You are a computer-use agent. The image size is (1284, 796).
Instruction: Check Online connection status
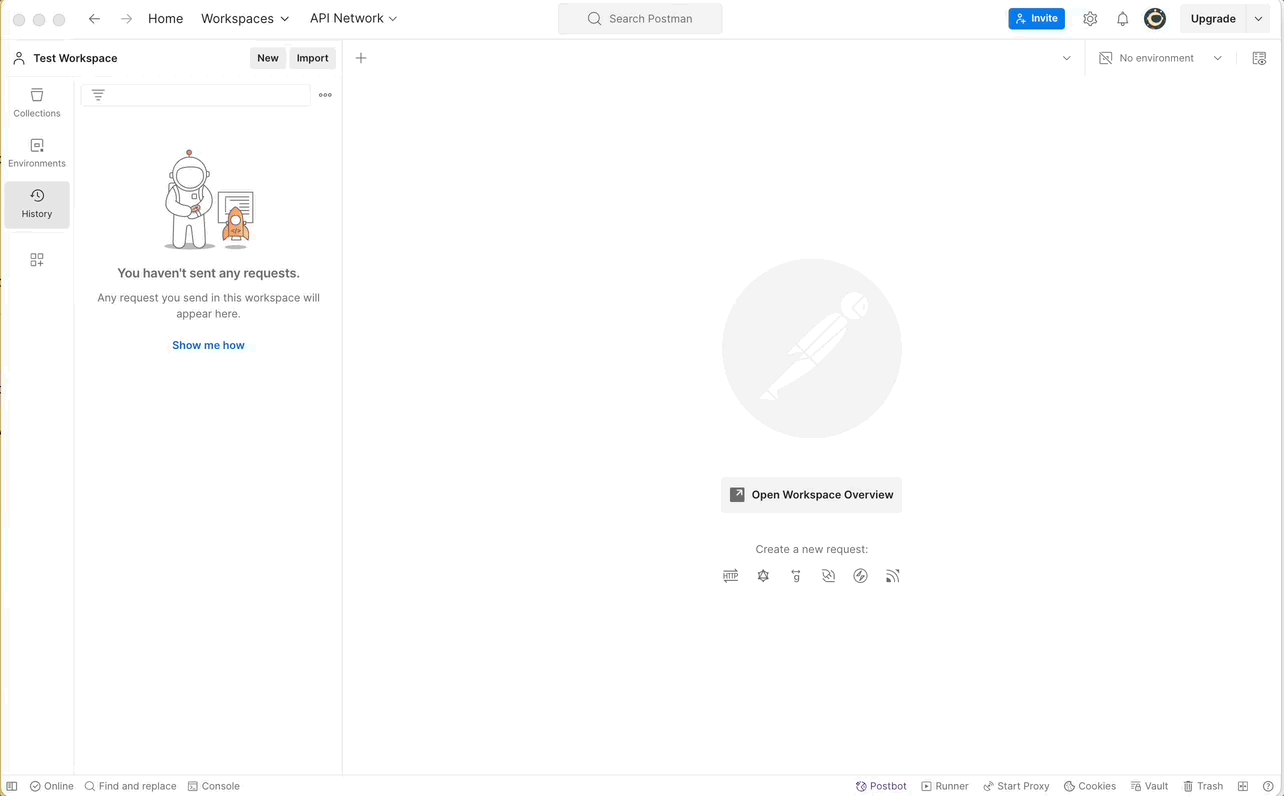click(x=52, y=786)
